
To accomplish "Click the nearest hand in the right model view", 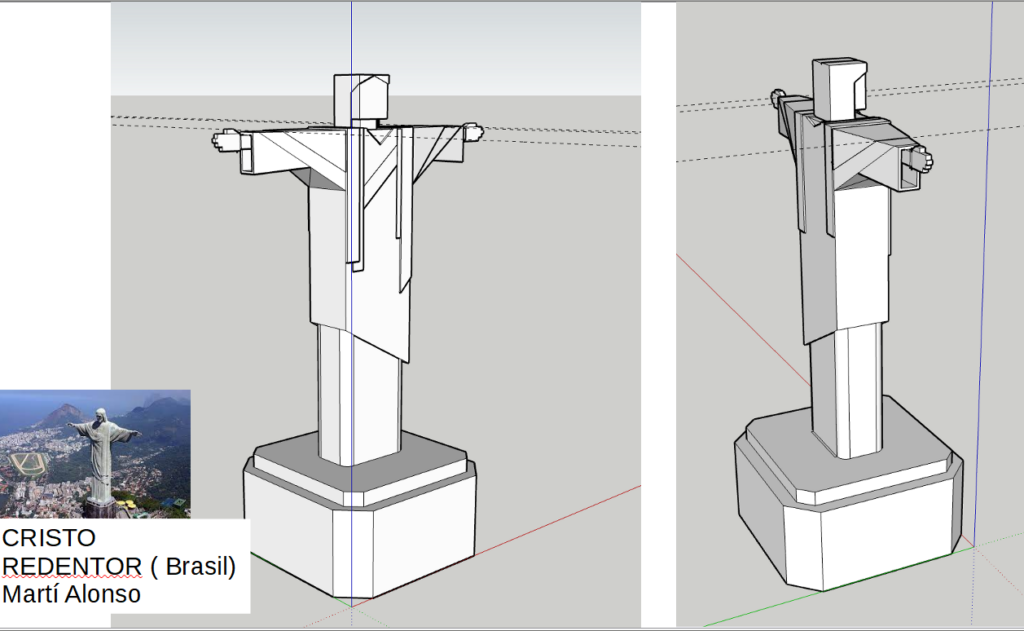I will [x=917, y=160].
